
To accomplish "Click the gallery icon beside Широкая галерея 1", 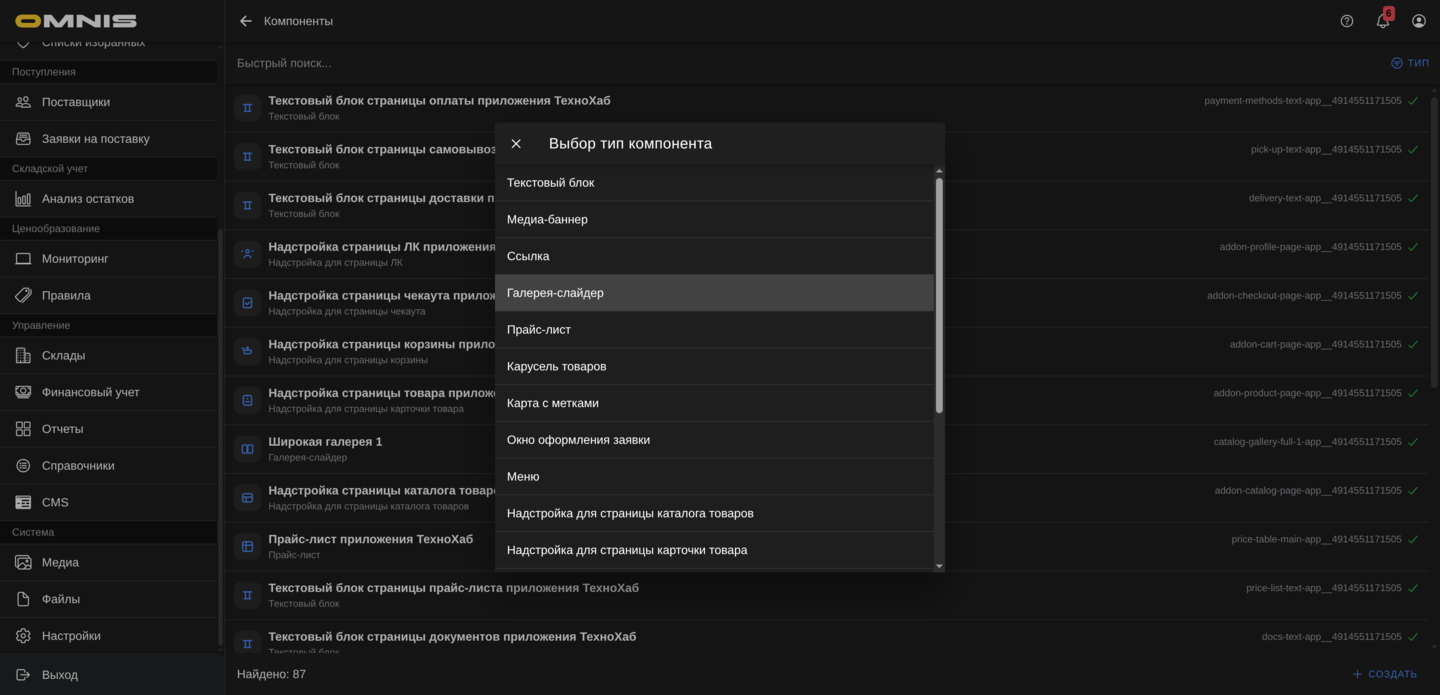I will tap(246, 448).
